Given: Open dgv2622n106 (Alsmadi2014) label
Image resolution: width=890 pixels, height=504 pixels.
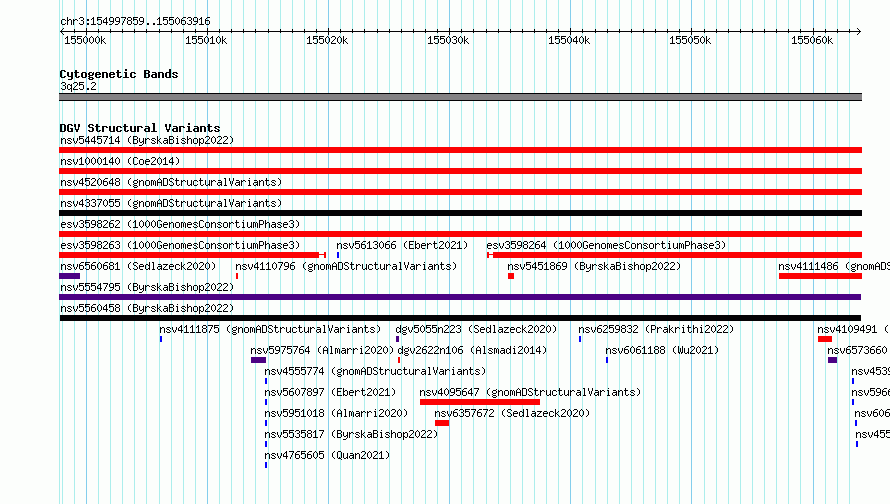Looking at the screenshot, I should tap(472, 350).
